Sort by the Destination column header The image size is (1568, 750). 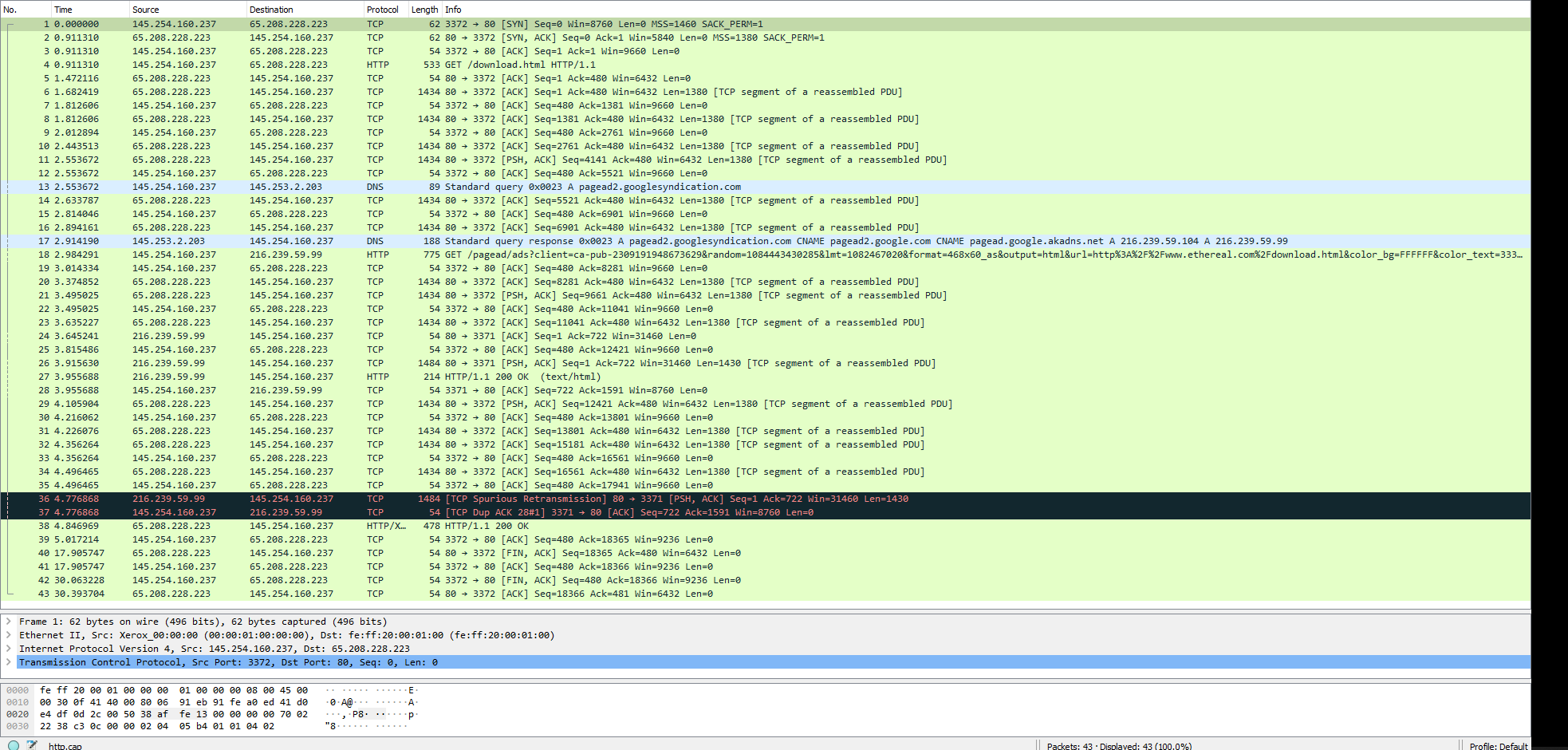[305, 10]
